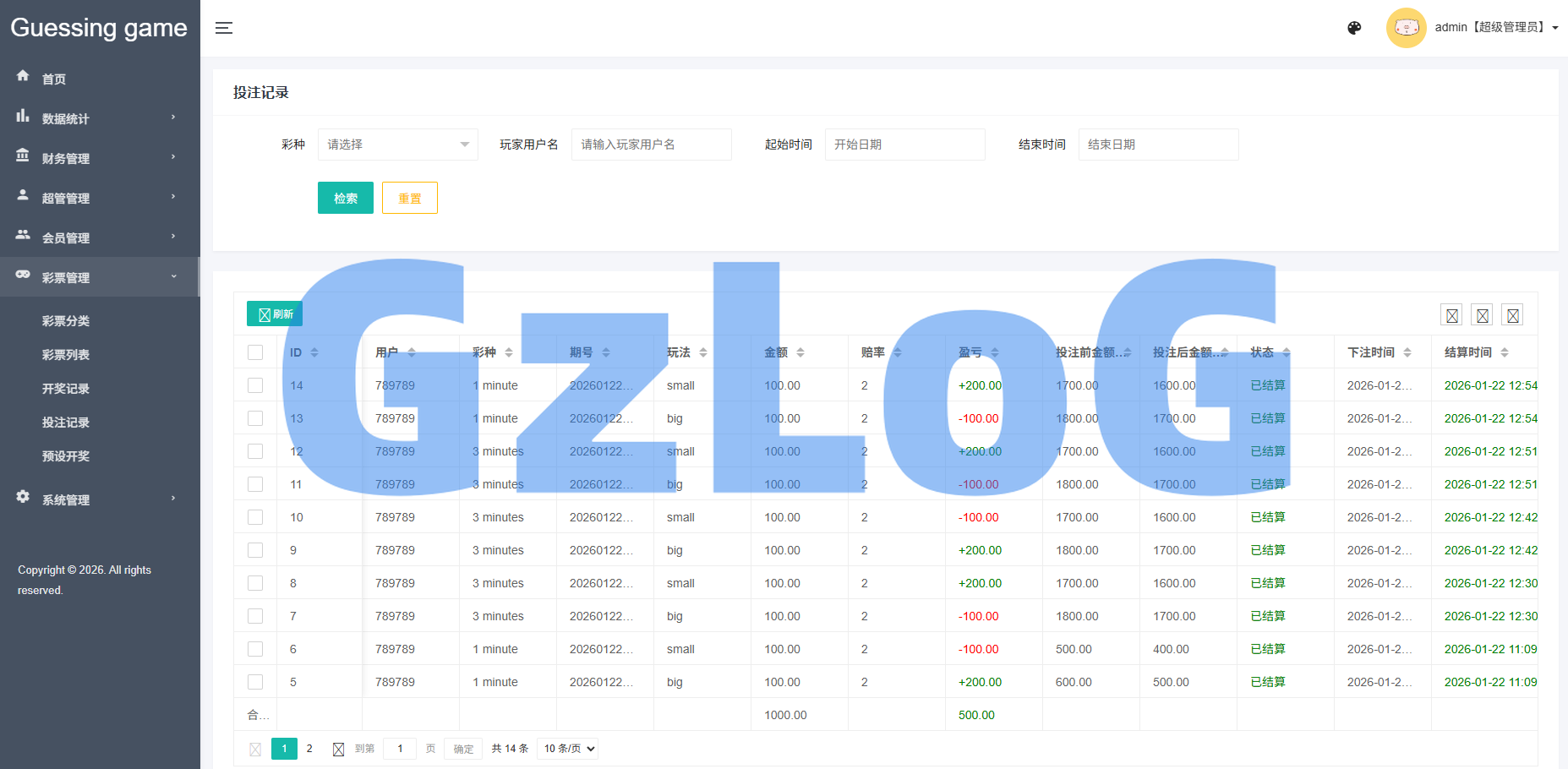Click the people icon beside 会员管理

23,237
